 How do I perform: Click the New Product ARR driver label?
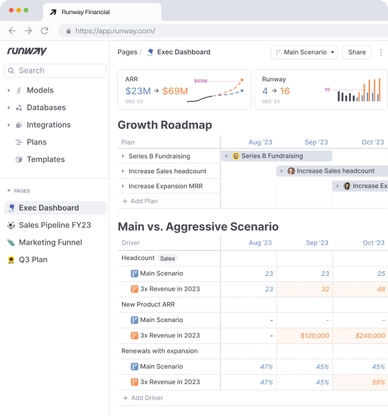pyautogui.click(x=148, y=305)
